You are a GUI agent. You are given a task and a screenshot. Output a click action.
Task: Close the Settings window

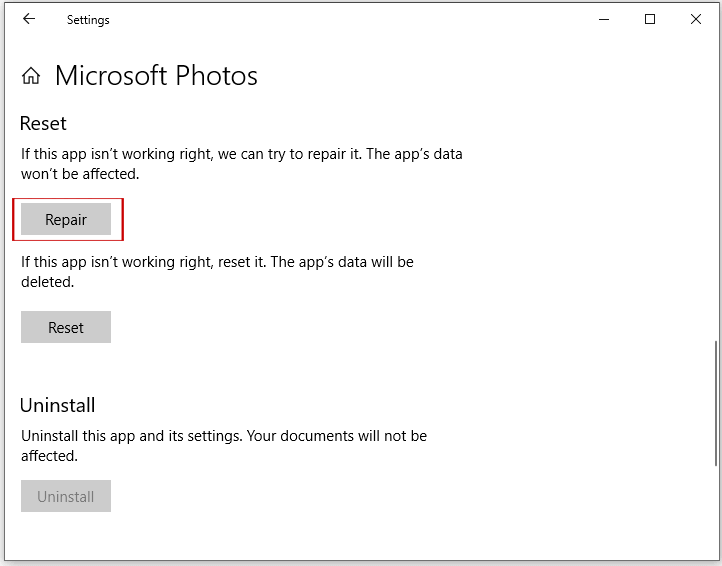tap(696, 19)
